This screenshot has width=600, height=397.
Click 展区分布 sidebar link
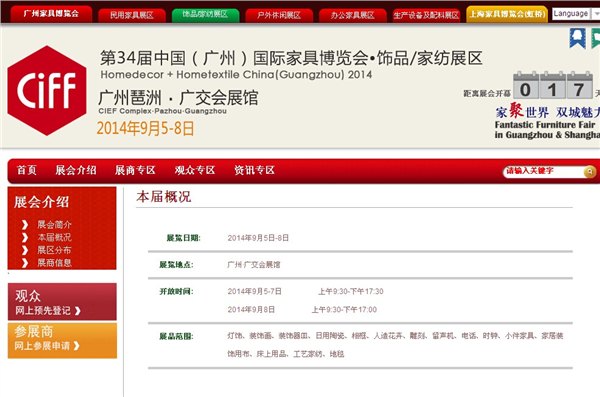(54, 250)
